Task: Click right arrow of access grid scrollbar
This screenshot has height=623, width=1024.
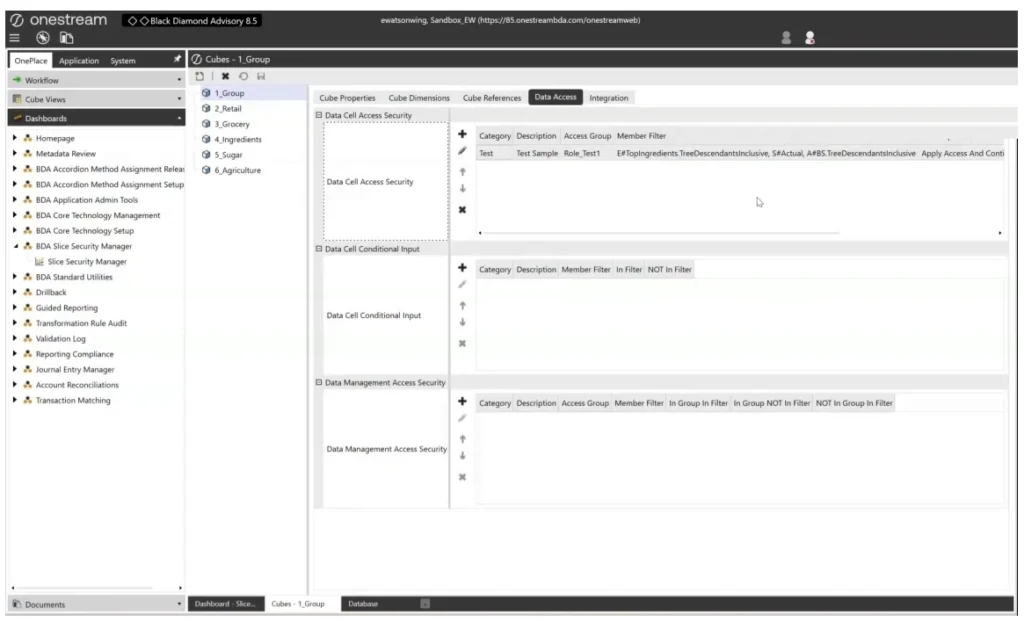Action: click(1000, 232)
